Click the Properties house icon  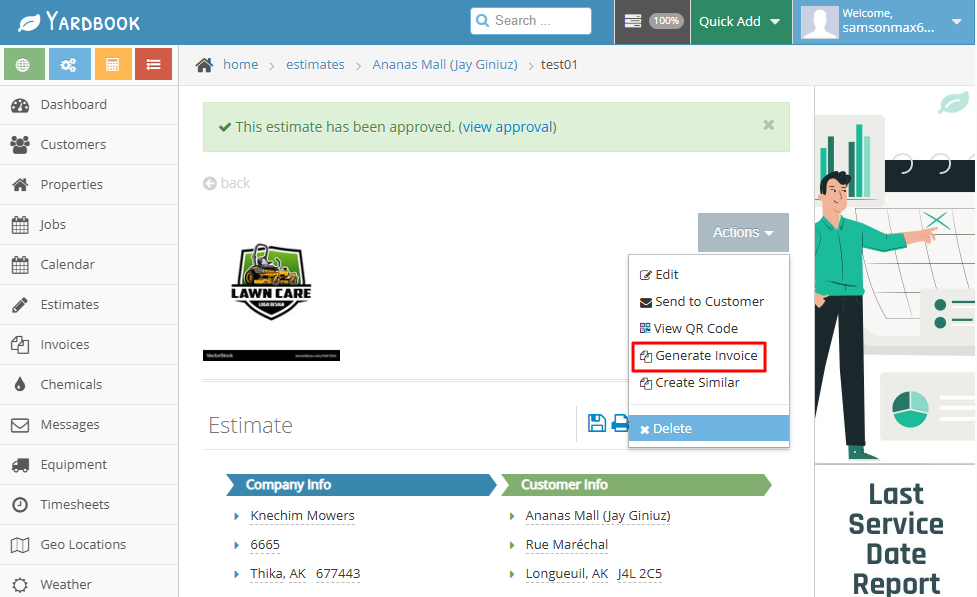click(x=20, y=184)
